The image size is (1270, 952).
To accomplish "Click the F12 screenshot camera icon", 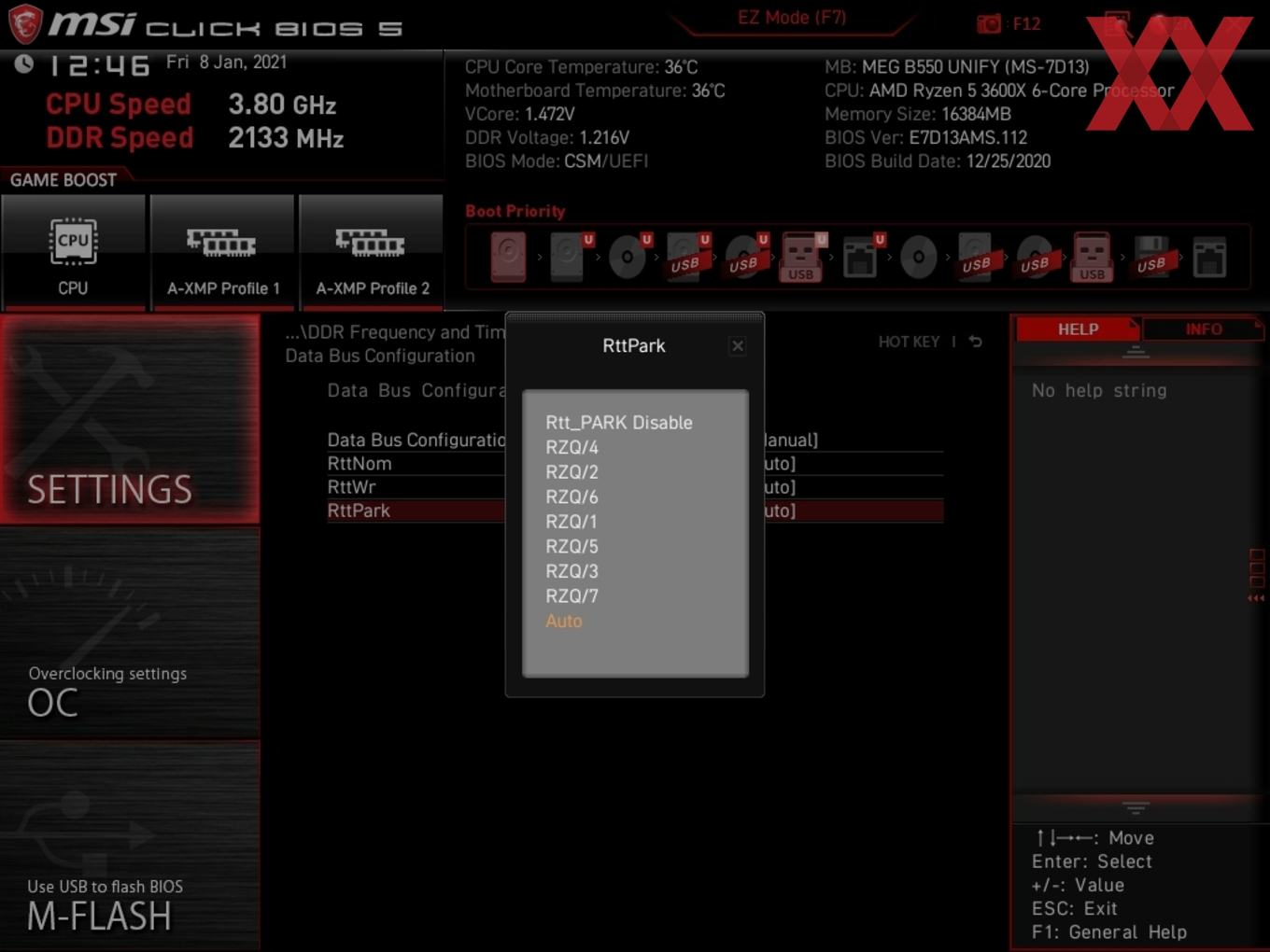I will click(989, 23).
